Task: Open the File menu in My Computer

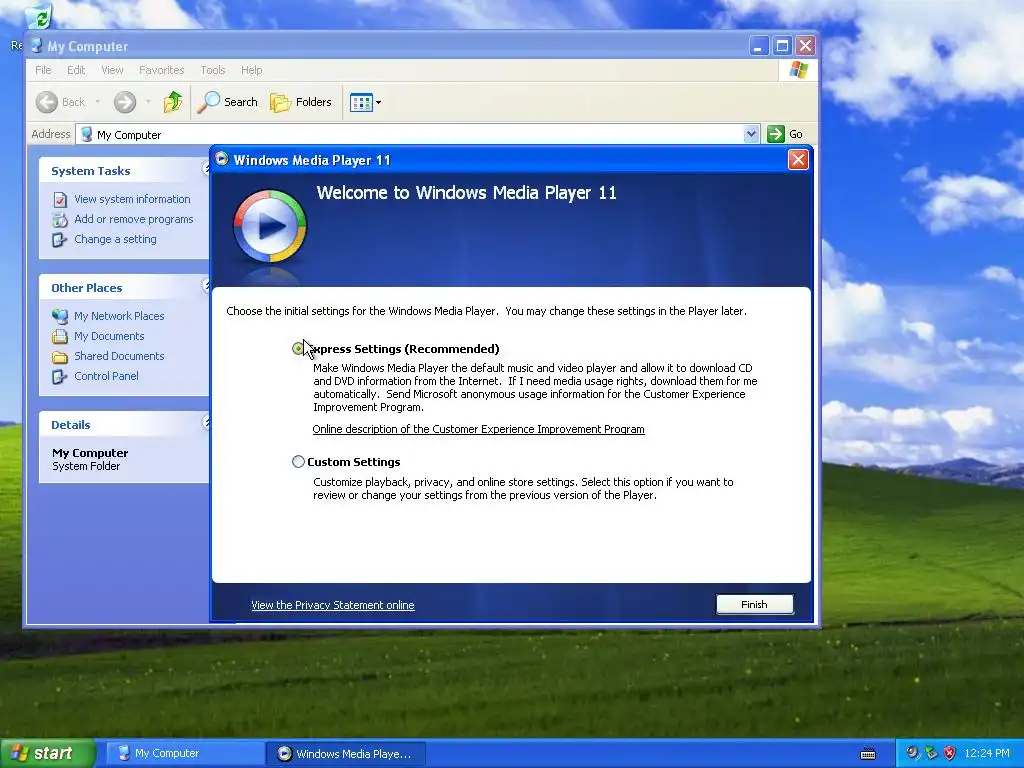Action: coord(43,70)
